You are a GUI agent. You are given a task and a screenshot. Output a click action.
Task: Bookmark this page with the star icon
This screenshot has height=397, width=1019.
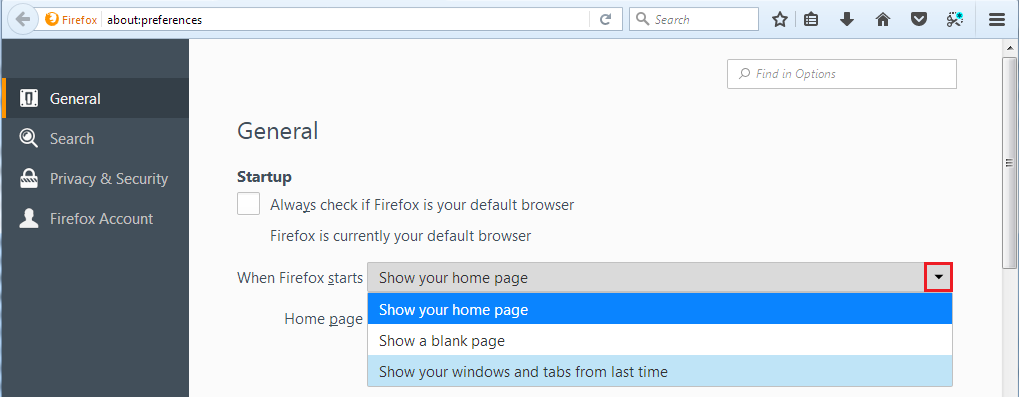780,19
